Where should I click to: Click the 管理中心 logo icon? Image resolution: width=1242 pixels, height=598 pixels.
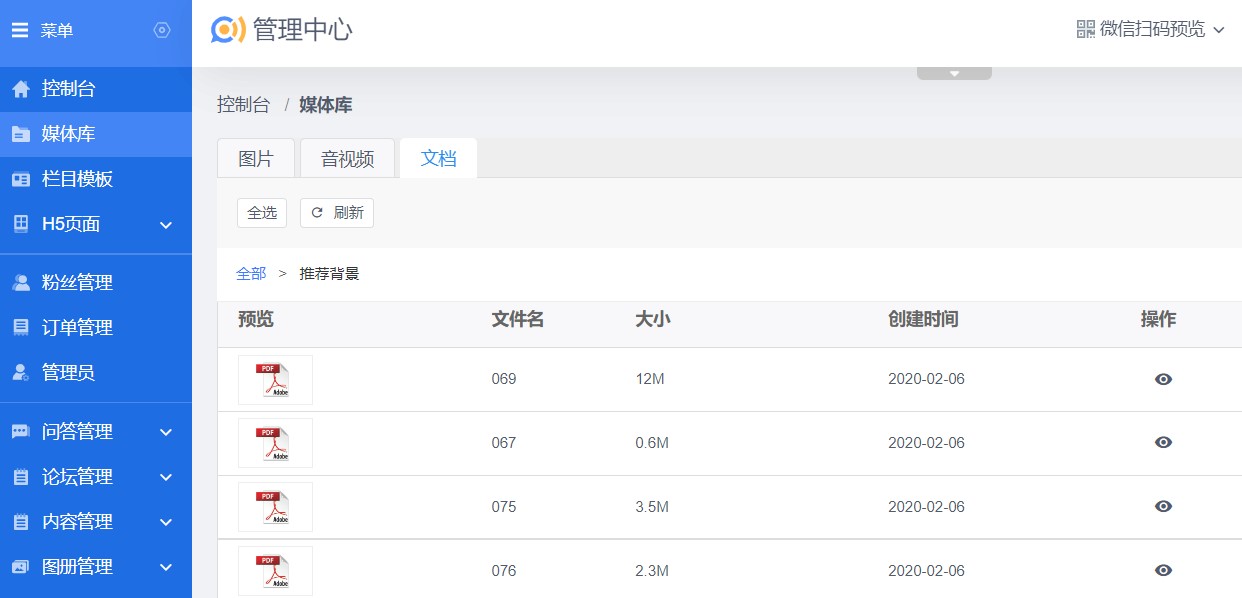pos(228,30)
